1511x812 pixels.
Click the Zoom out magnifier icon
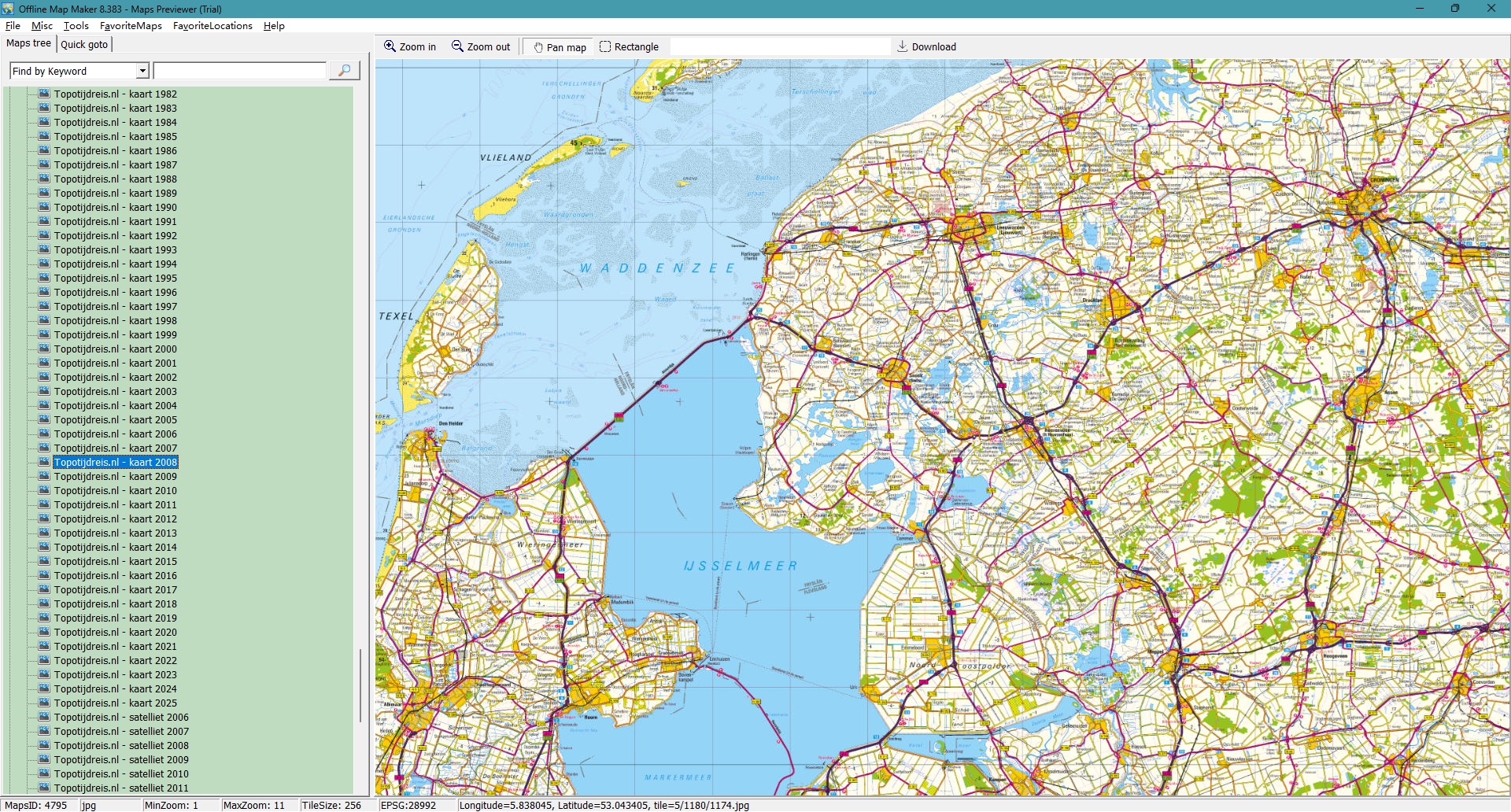[457, 46]
